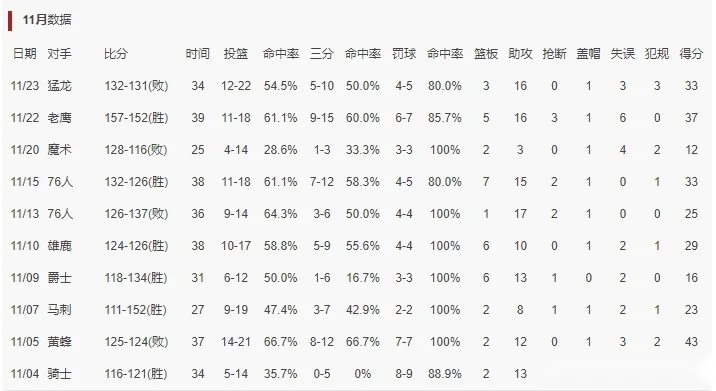The width and height of the screenshot is (716, 391).
Task: Select the 125-124(败) score cell
Action: click(136, 341)
